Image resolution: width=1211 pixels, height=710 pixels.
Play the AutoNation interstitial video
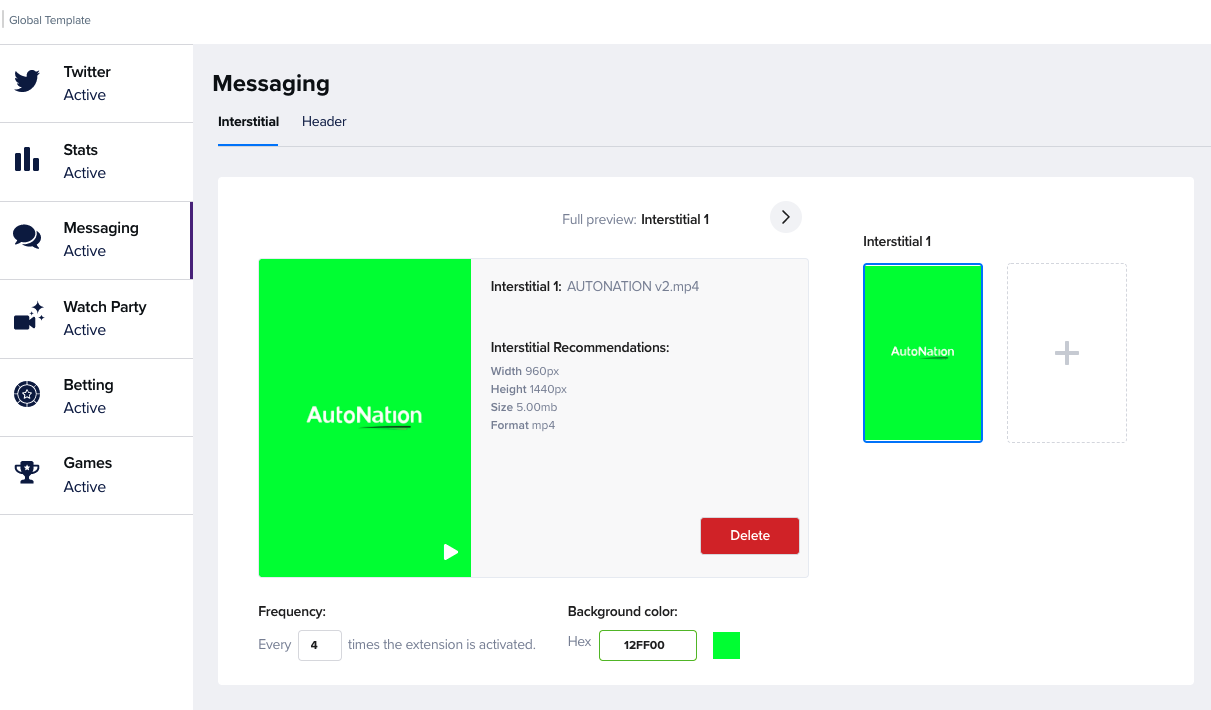[x=451, y=552]
